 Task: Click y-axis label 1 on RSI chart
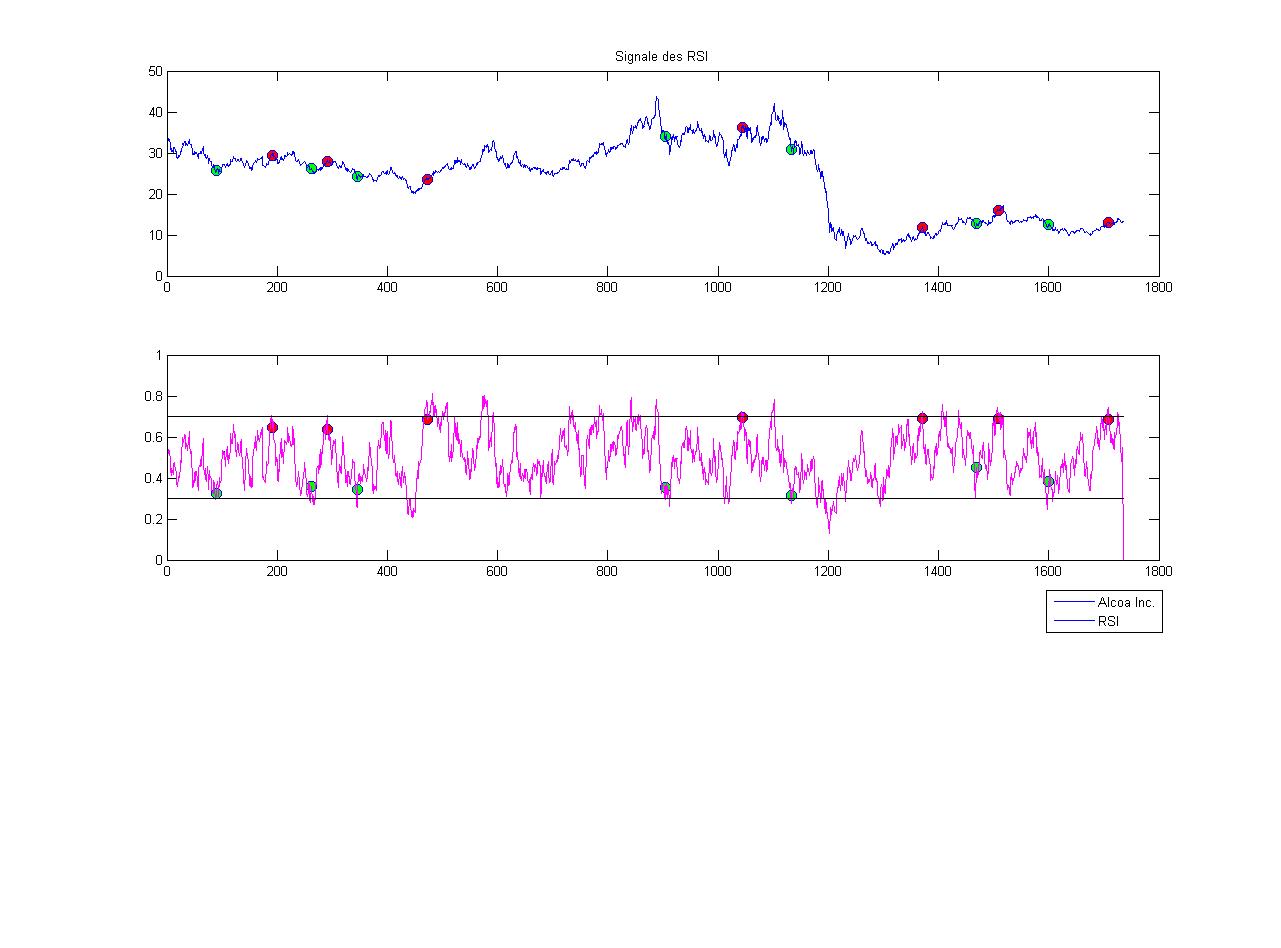click(x=157, y=355)
